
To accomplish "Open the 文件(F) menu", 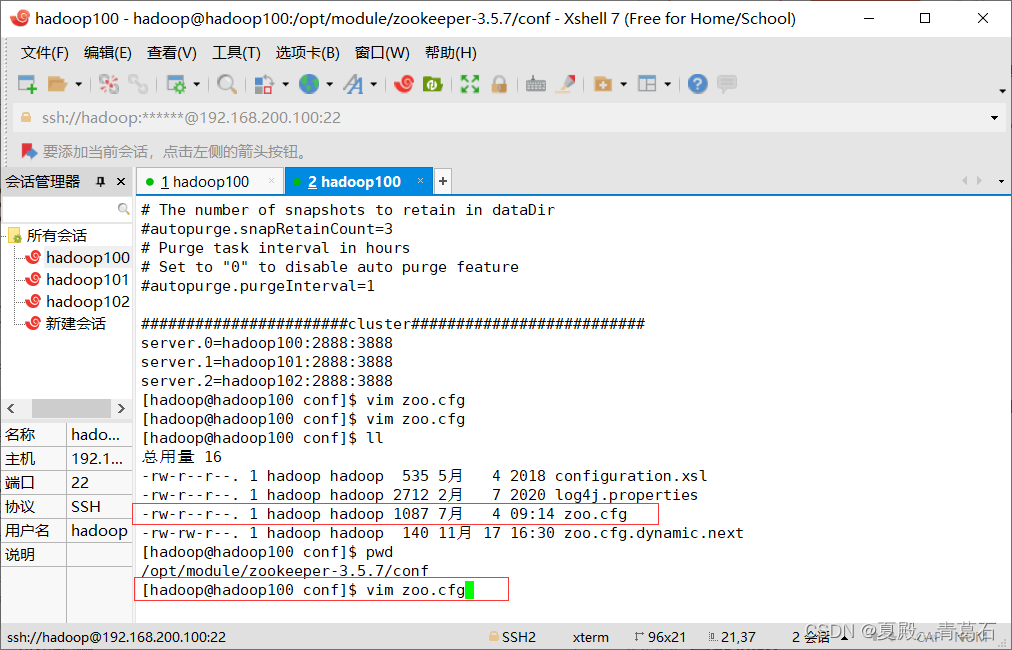I will point(45,53).
